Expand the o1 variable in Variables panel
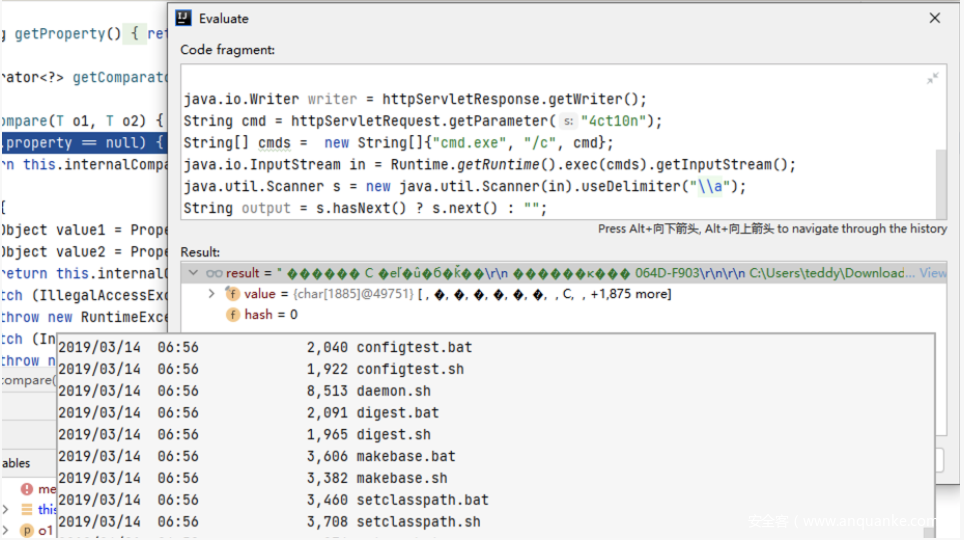 6,530
